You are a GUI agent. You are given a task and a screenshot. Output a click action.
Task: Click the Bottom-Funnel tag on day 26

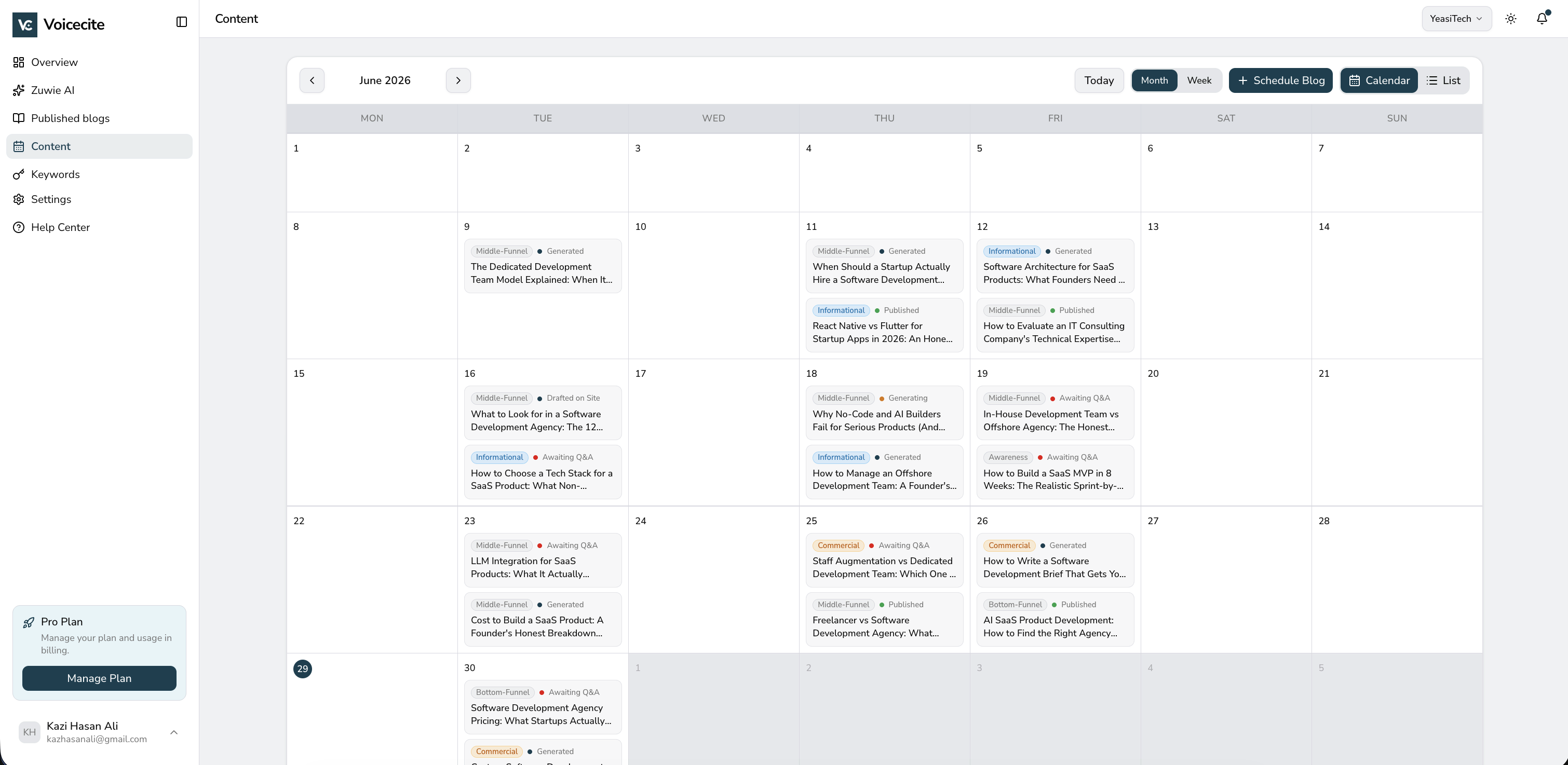[x=1015, y=604]
